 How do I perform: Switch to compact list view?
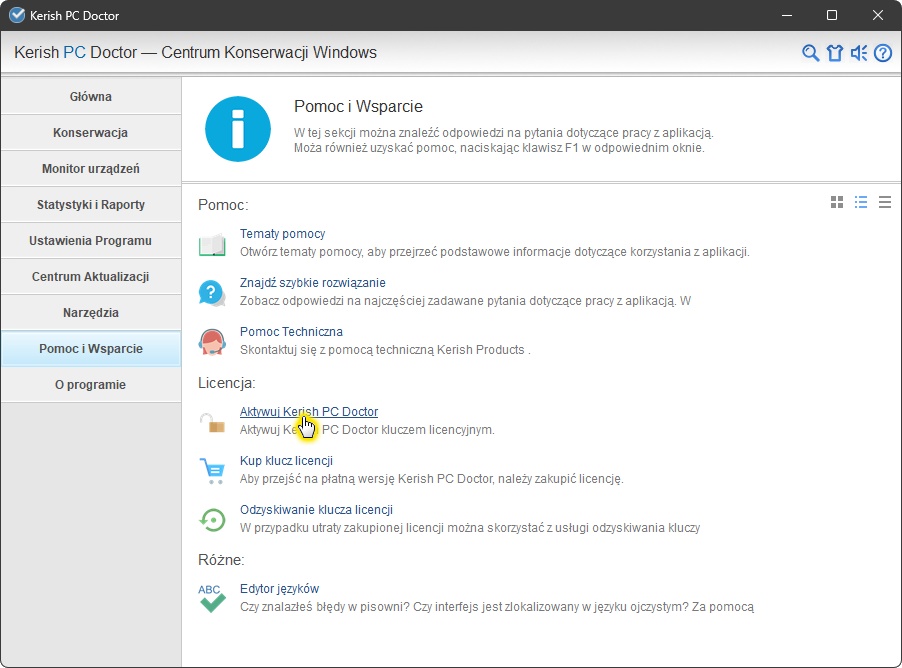pyautogui.click(x=885, y=202)
